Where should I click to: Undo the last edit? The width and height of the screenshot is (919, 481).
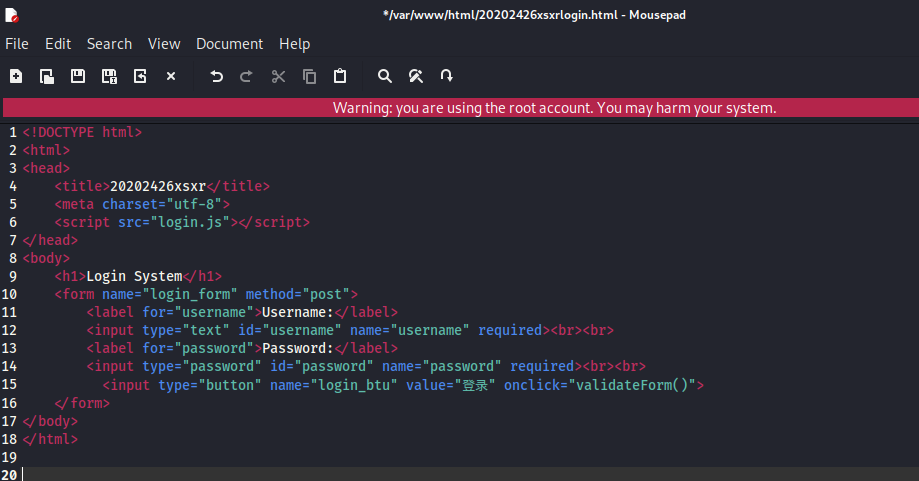216,76
